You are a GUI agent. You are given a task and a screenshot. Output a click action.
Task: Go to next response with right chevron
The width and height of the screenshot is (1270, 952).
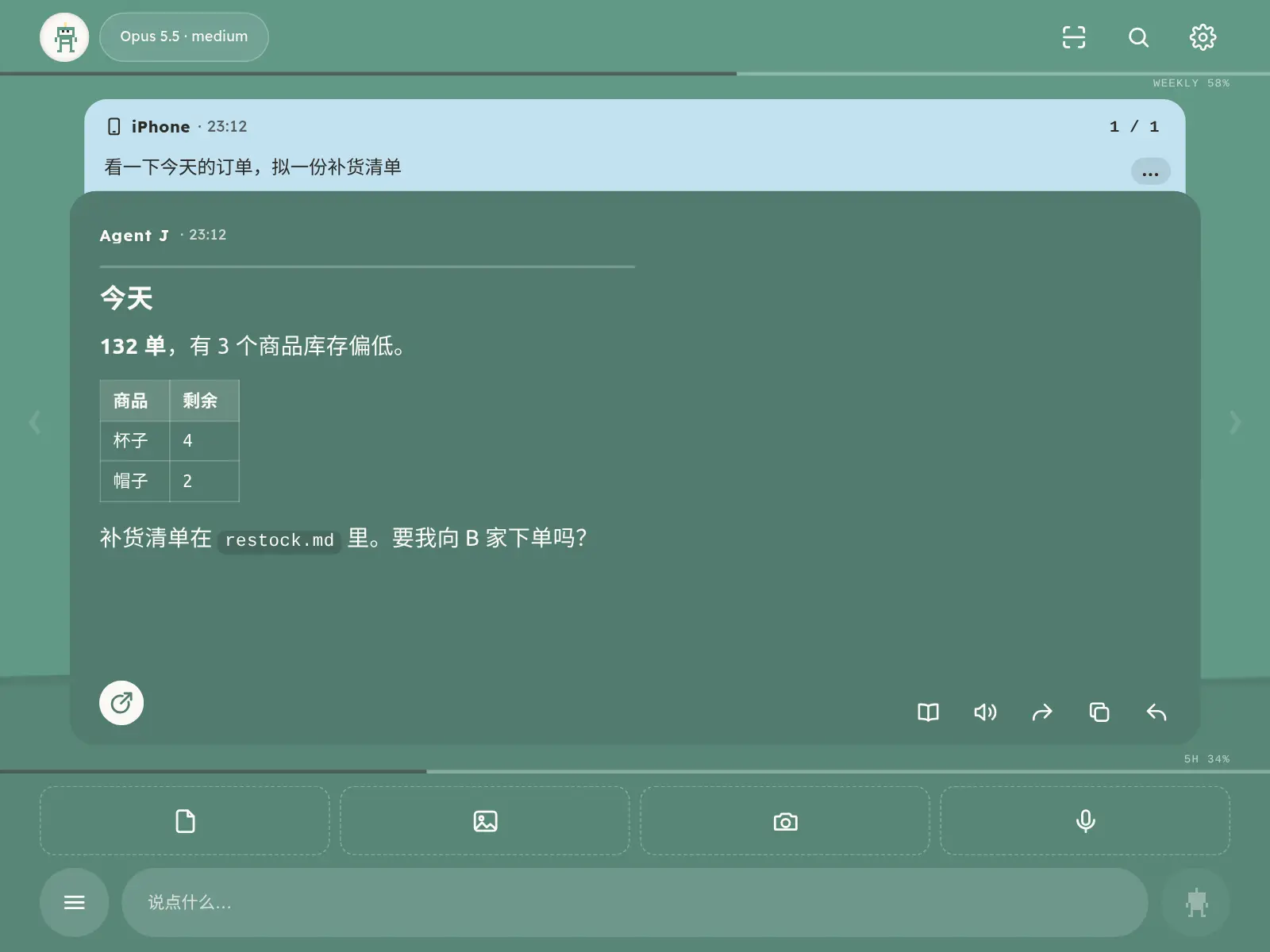[1235, 421]
